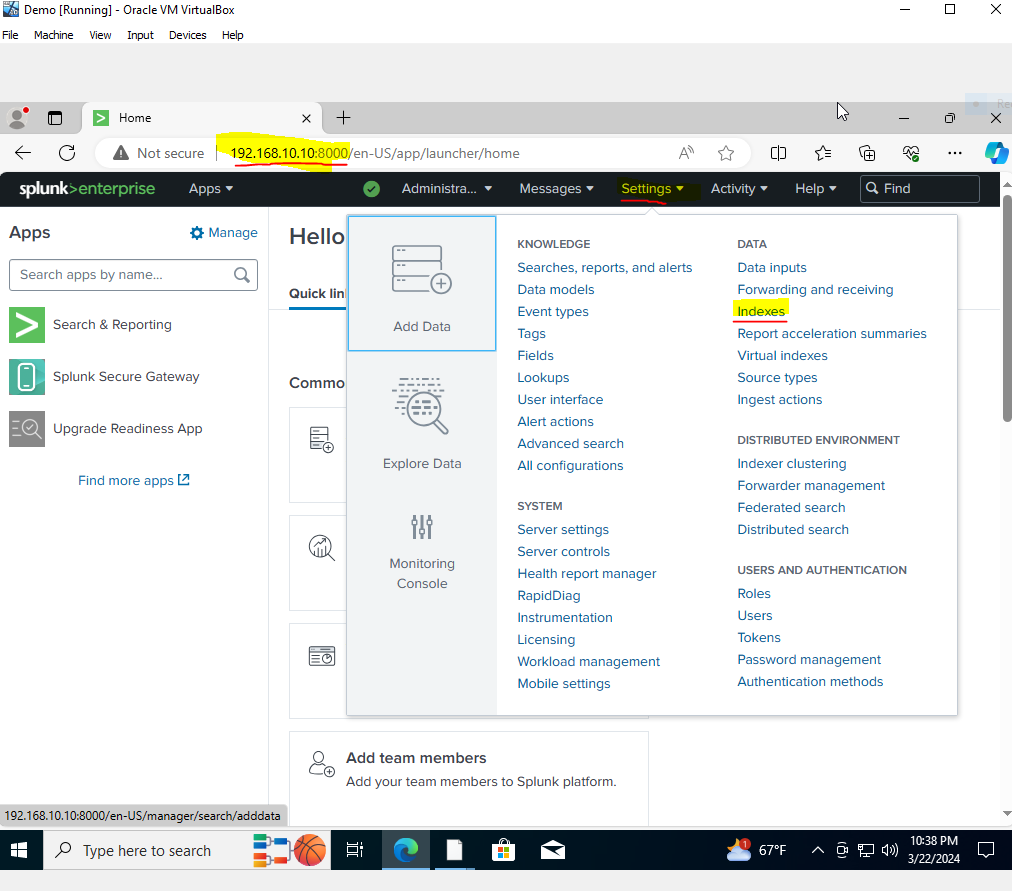The width and height of the screenshot is (1012, 891).
Task: Select the Home browser tab
Action: click(x=201, y=118)
